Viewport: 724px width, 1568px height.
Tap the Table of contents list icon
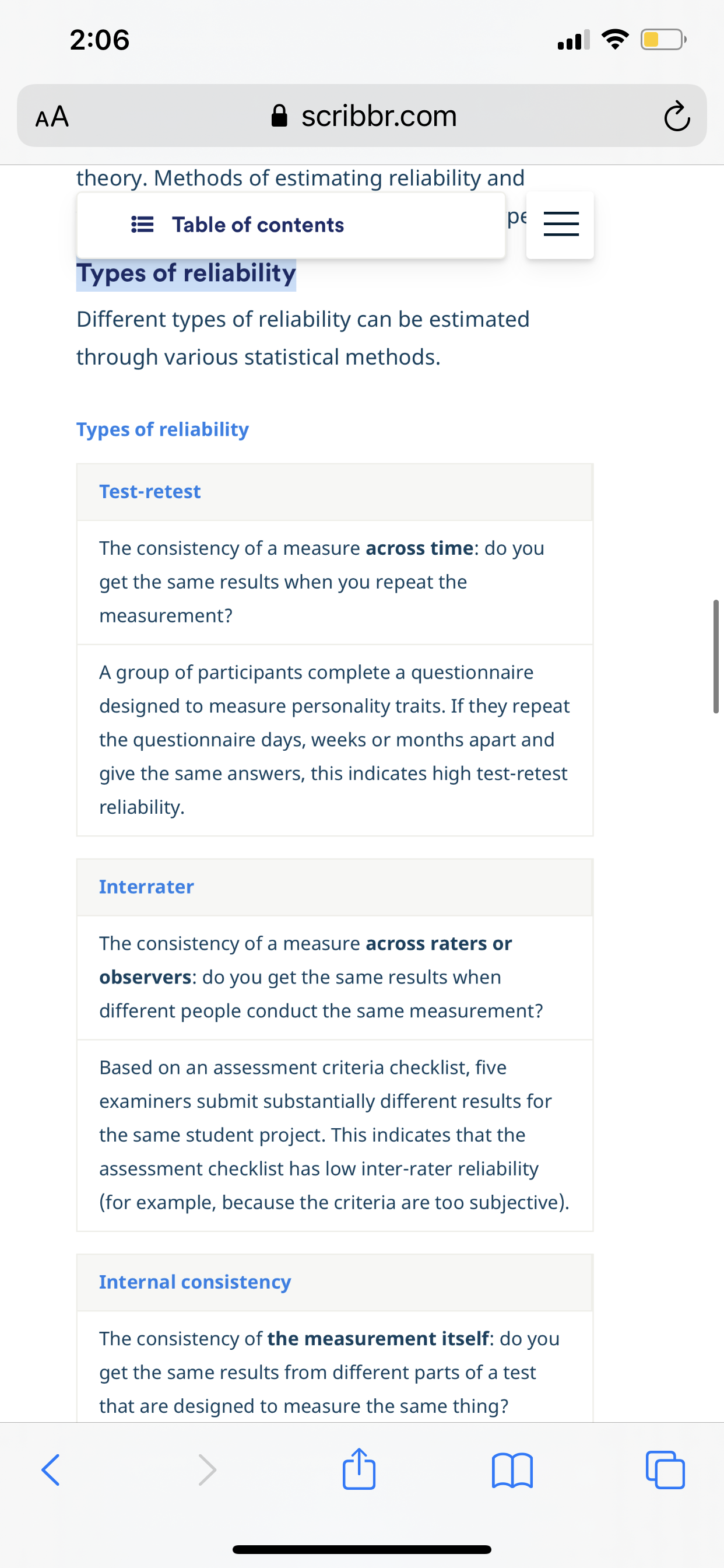[142, 225]
